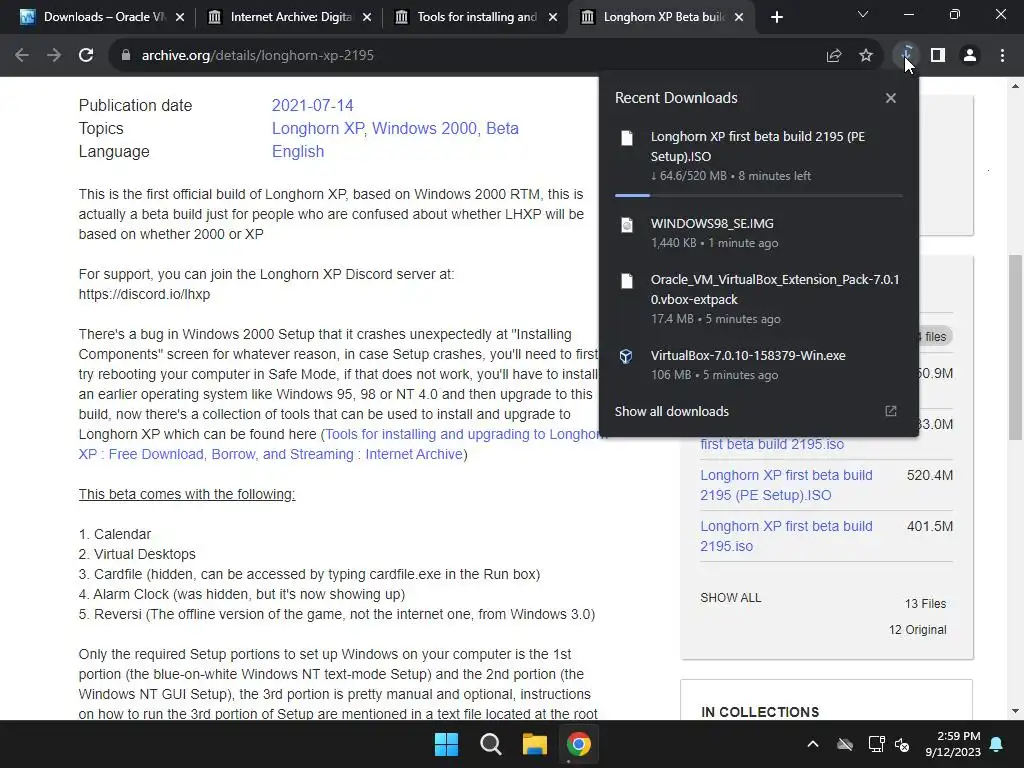Click 13 Files count link
This screenshot has width=1024, height=768.
click(925, 603)
